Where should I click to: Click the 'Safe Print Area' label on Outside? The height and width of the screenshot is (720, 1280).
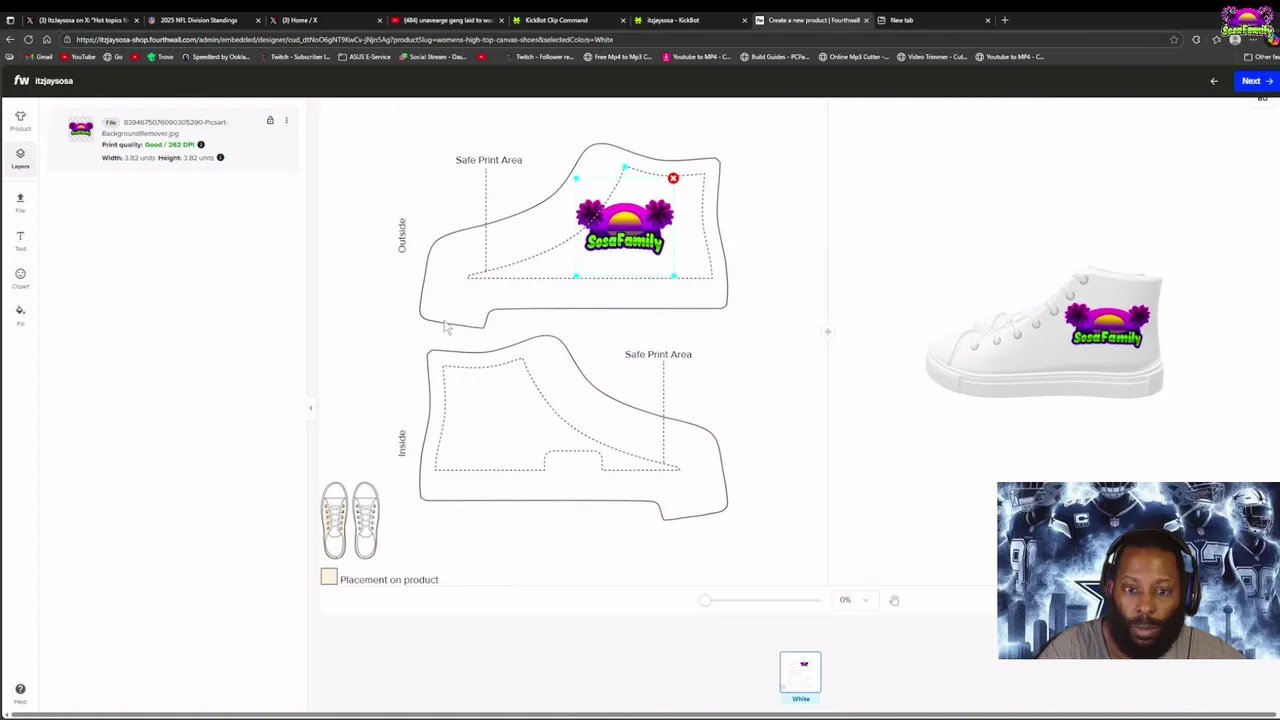[489, 160]
